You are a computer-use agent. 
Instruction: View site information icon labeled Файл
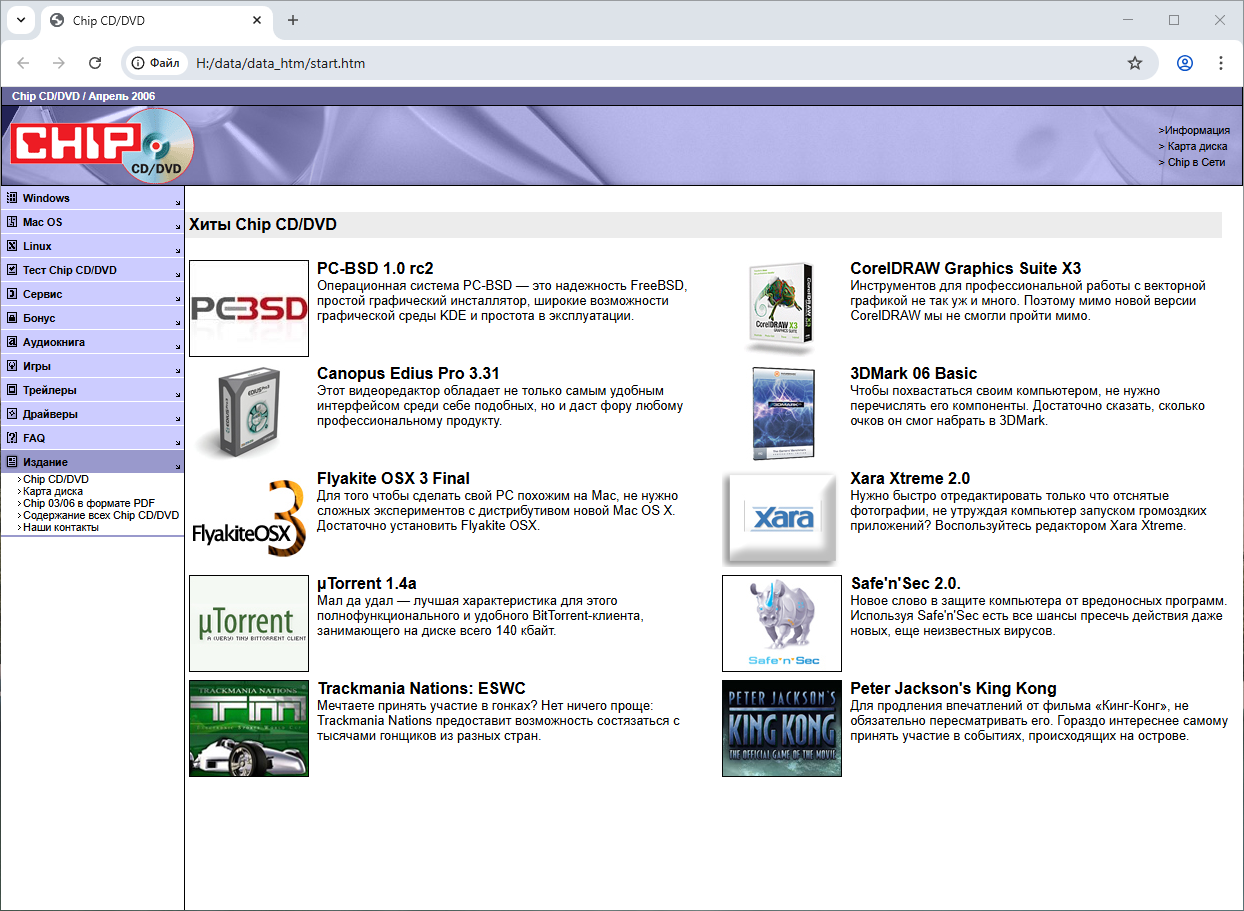pyautogui.click(x=155, y=63)
